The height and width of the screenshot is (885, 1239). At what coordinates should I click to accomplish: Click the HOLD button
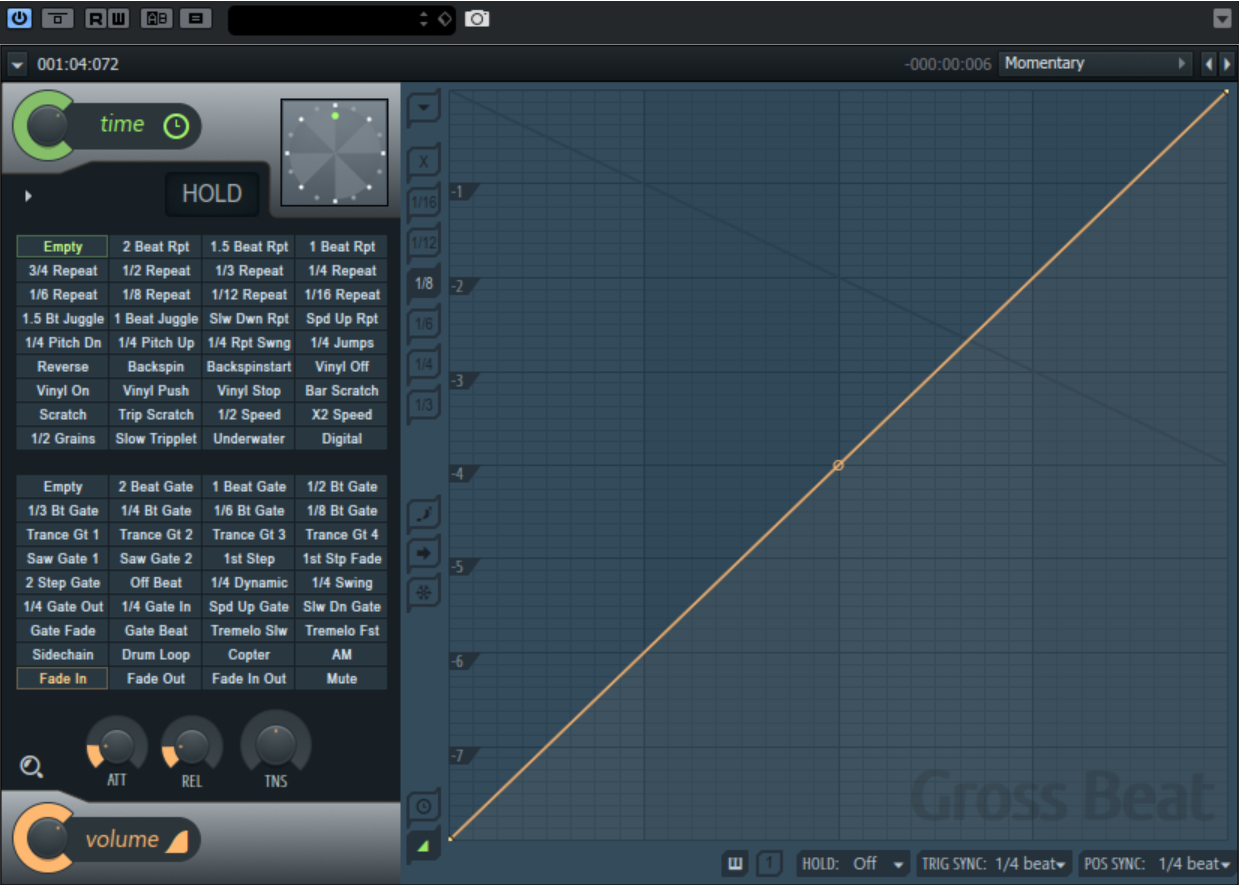click(x=212, y=194)
